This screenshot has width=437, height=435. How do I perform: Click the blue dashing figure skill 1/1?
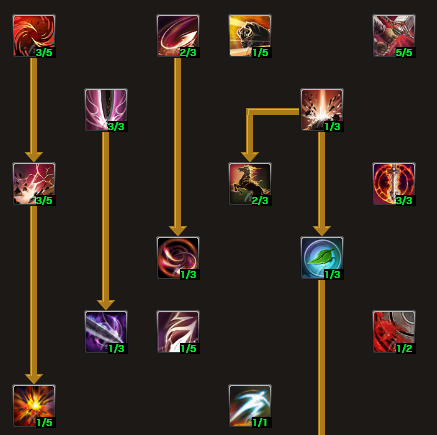(x=250, y=406)
